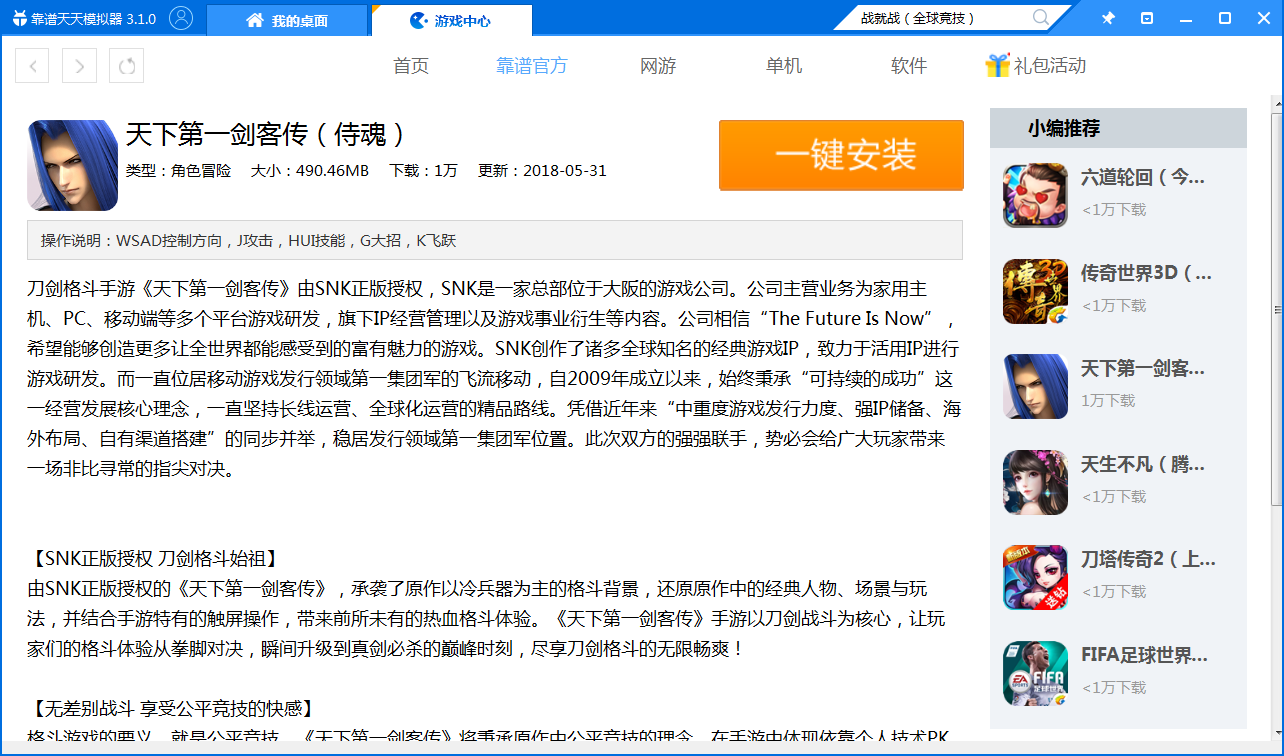Viewport: 1284px width, 756px height.
Task: Click the search magnifier icon
Action: pos(1041,18)
